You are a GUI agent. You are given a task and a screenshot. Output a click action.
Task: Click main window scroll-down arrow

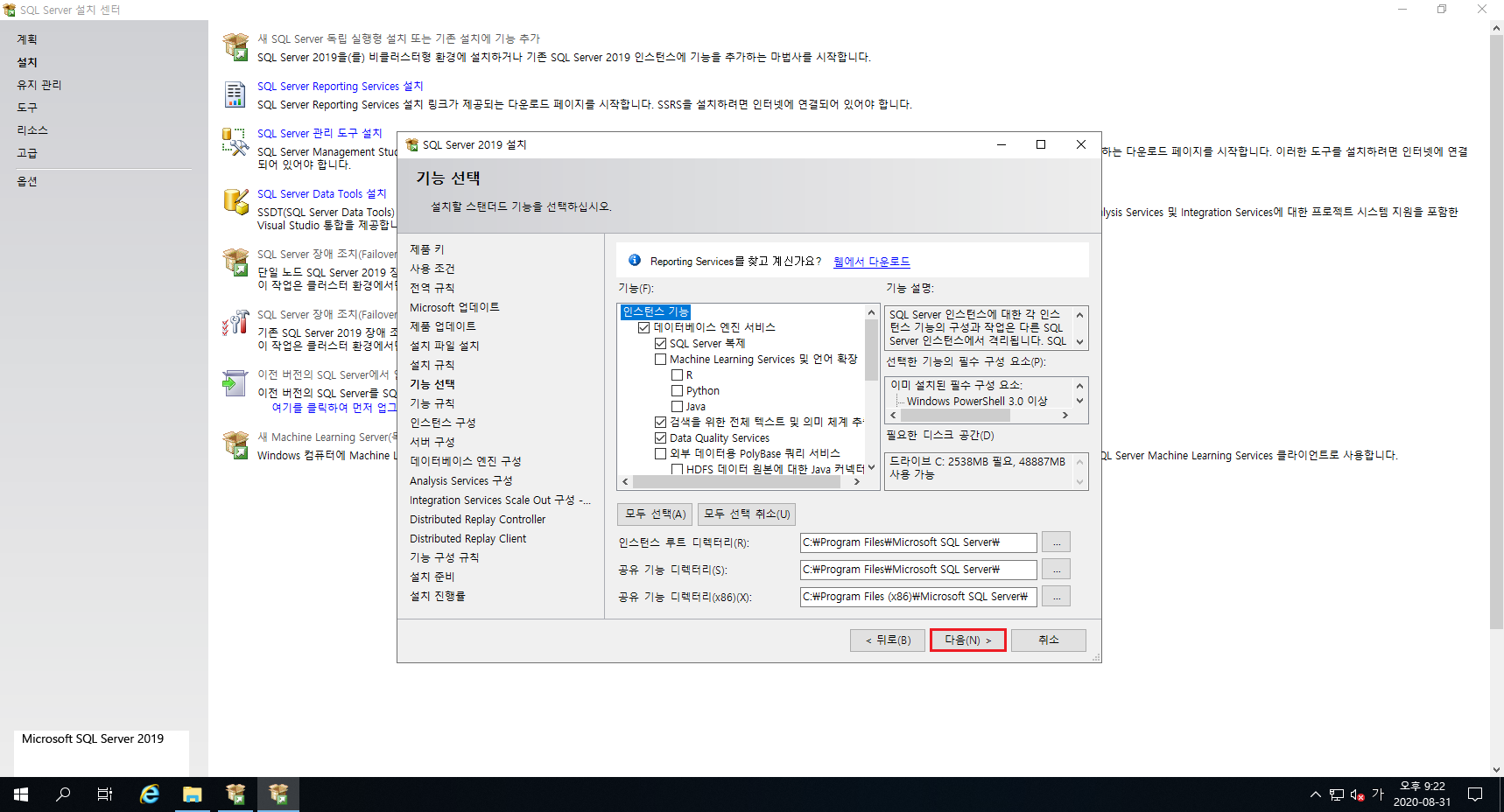tap(1496, 770)
